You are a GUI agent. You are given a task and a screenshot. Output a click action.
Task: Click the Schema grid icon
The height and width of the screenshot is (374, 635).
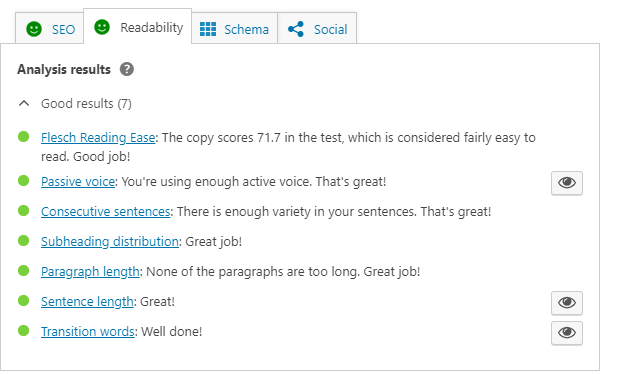coord(208,29)
